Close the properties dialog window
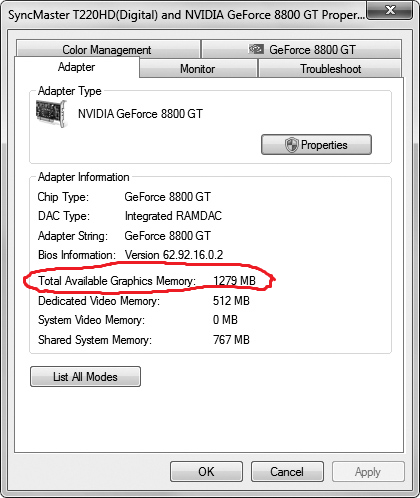 click(390, 10)
